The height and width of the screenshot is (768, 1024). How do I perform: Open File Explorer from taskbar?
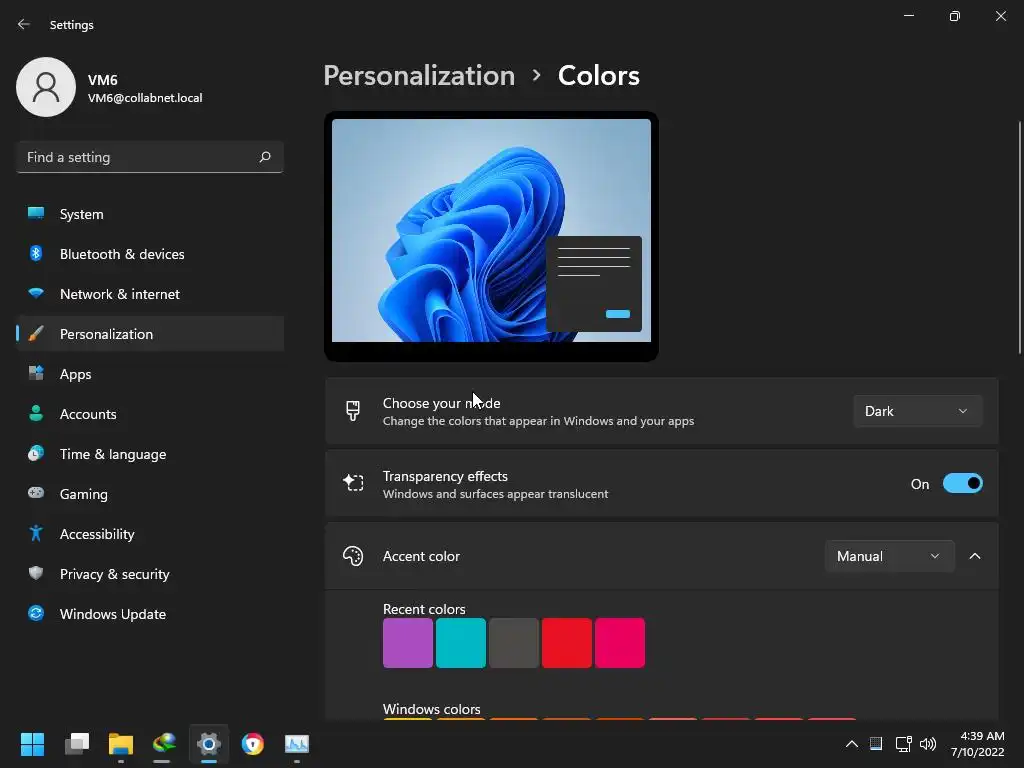(121, 744)
